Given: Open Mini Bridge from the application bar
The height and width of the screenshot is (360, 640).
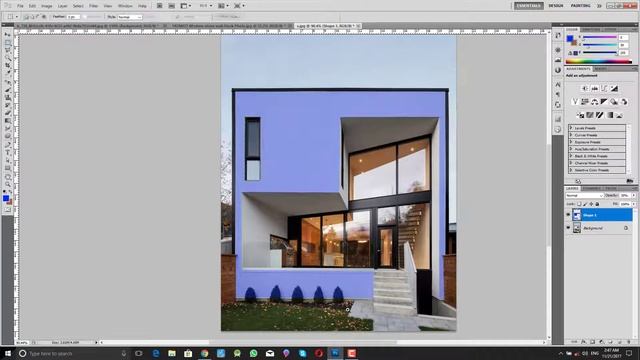Looking at the screenshot, I should 171,6.
